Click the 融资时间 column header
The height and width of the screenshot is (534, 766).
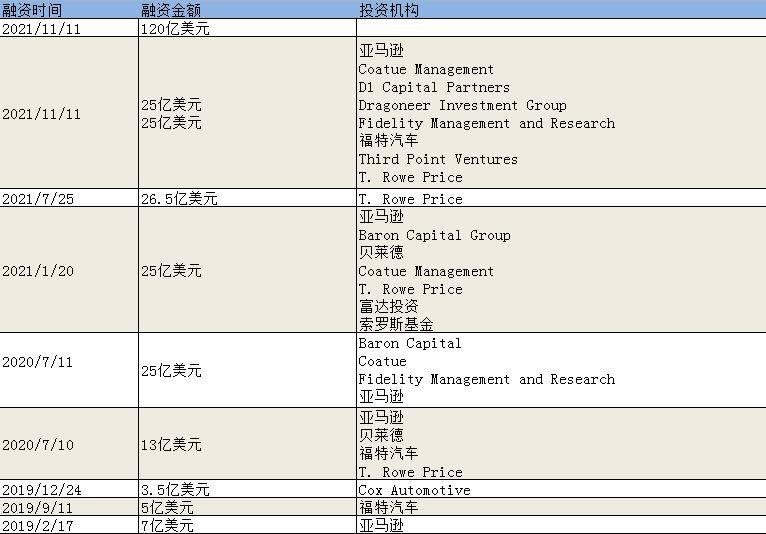[33, 10]
